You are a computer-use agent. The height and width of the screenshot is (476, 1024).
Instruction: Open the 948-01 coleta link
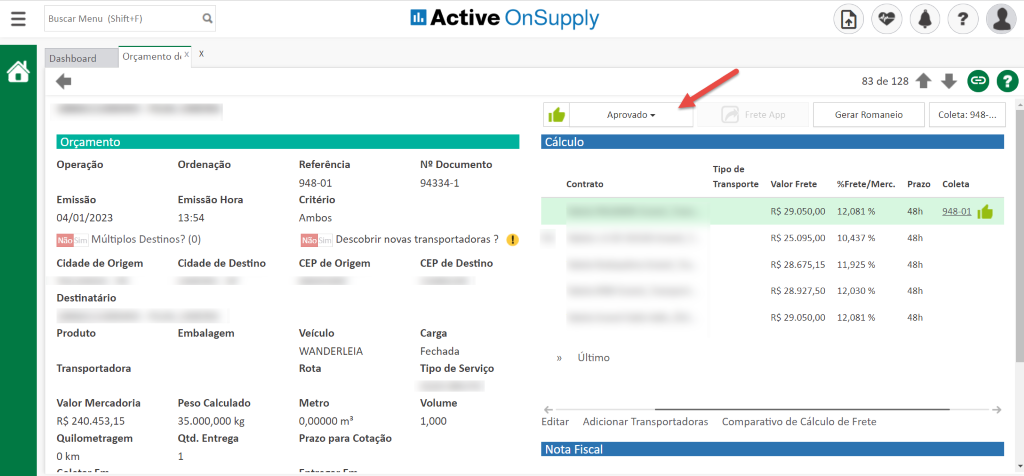956,212
